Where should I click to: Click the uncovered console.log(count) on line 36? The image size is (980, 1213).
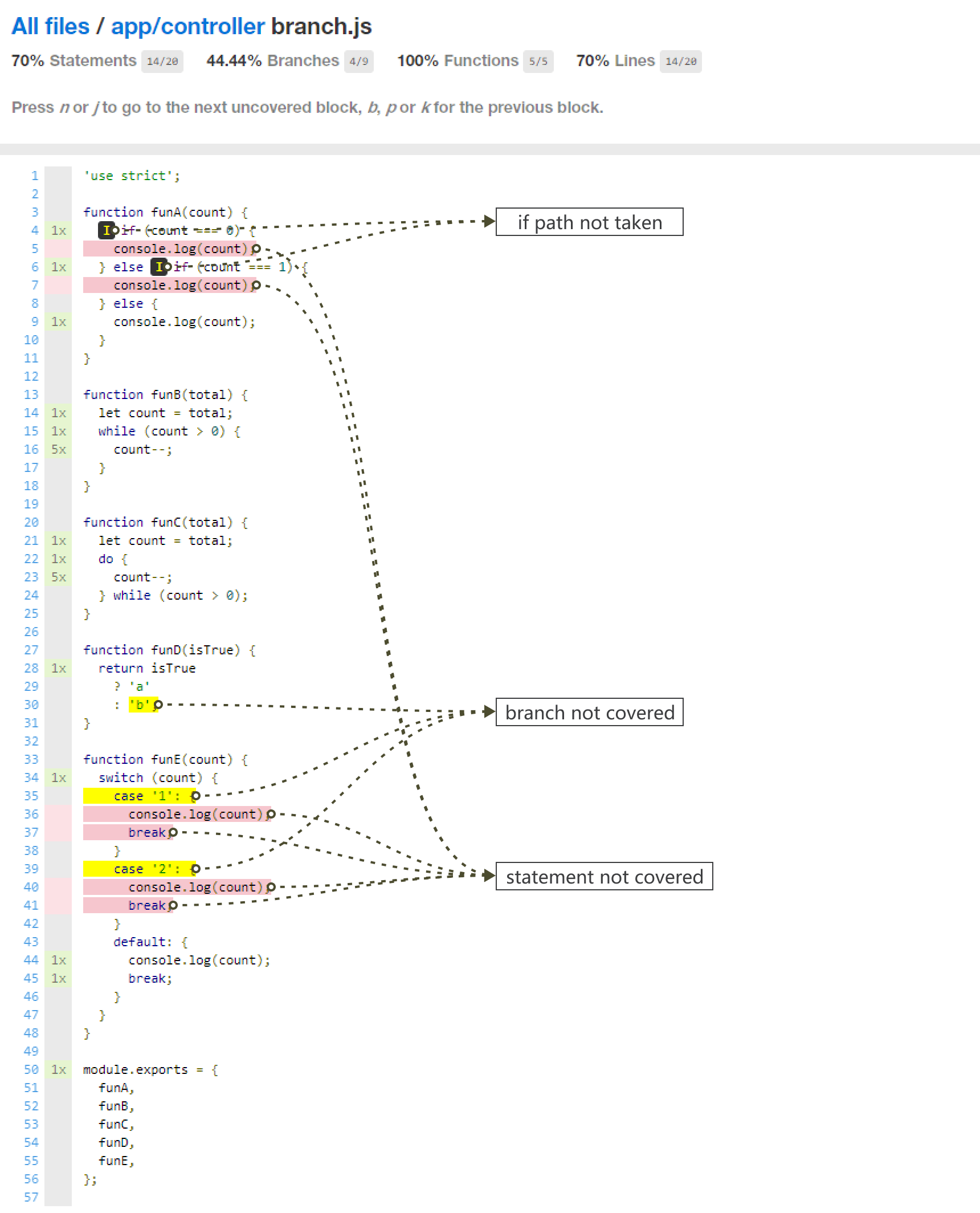(x=177, y=814)
